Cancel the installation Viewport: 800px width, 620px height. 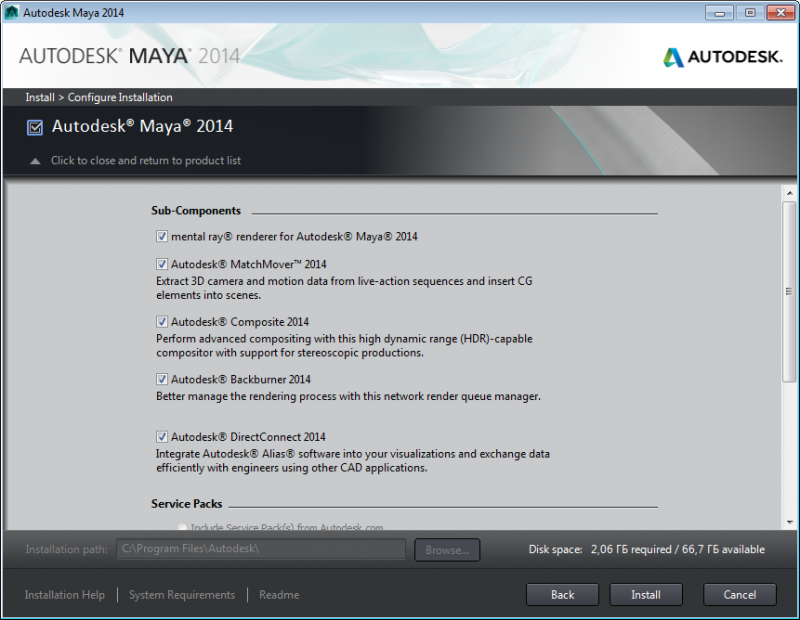(740, 595)
